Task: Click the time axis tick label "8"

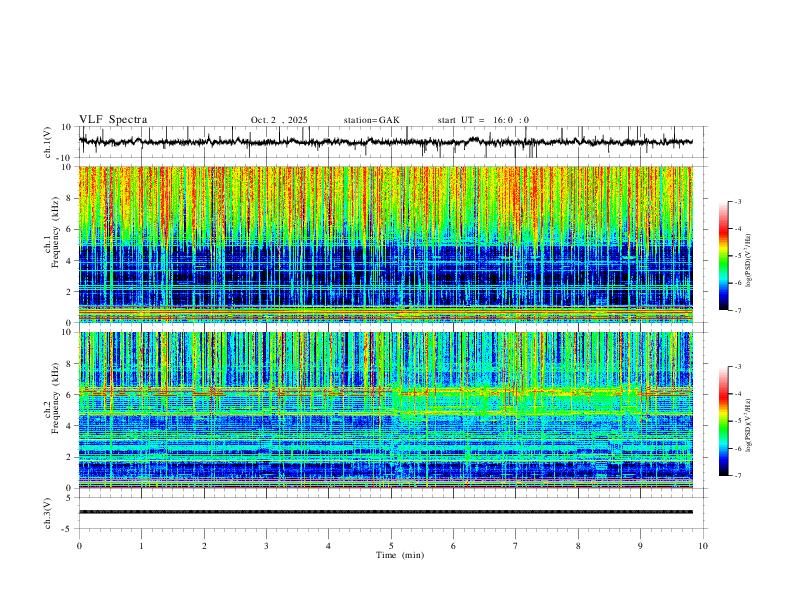Action: point(578,546)
